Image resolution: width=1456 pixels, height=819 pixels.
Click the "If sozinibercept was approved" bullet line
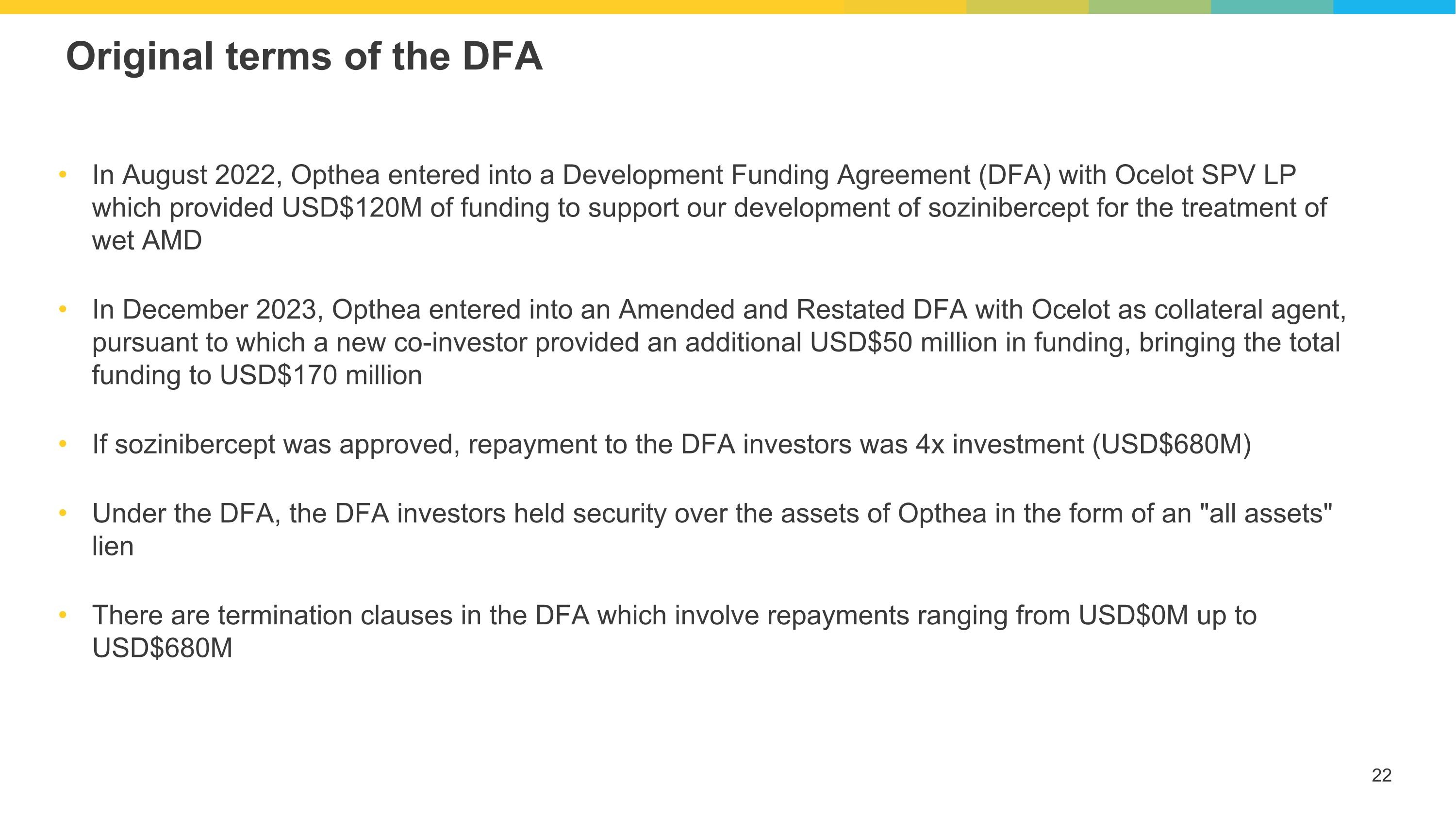click(672, 444)
